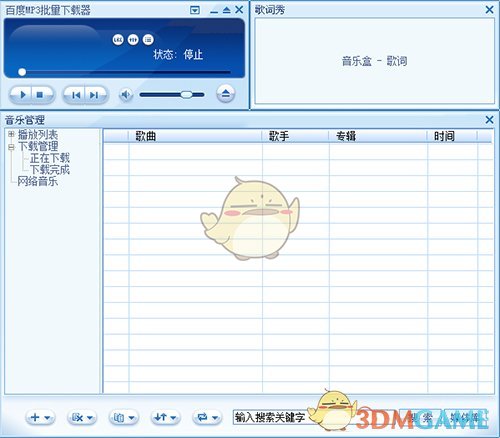Adjust the volume slider handle

pos(186,95)
